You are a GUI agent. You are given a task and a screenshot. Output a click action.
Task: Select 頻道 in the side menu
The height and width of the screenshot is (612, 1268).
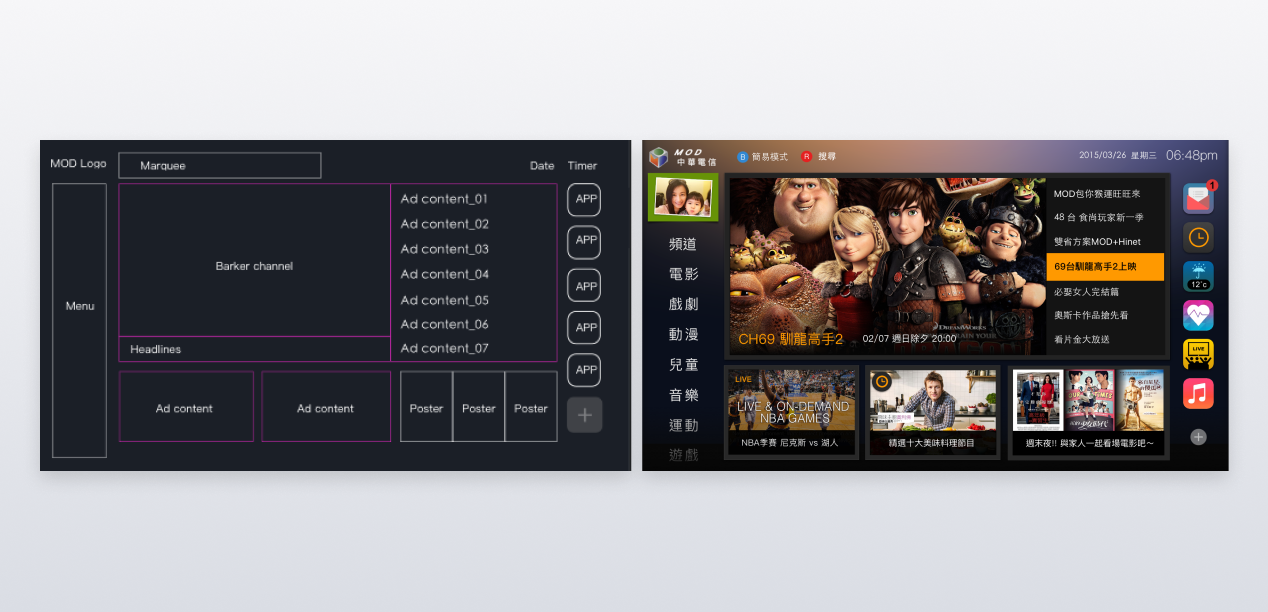[683, 244]
